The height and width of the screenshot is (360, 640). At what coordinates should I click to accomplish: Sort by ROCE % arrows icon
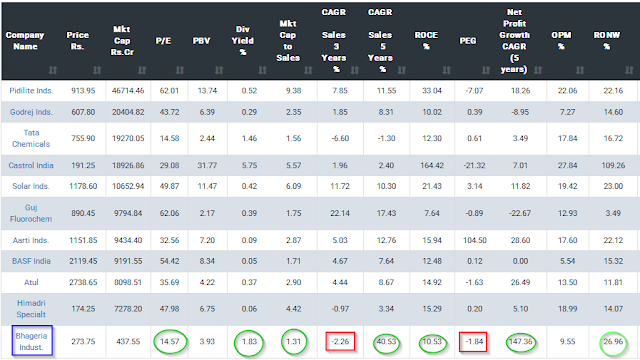pos(447,70)
